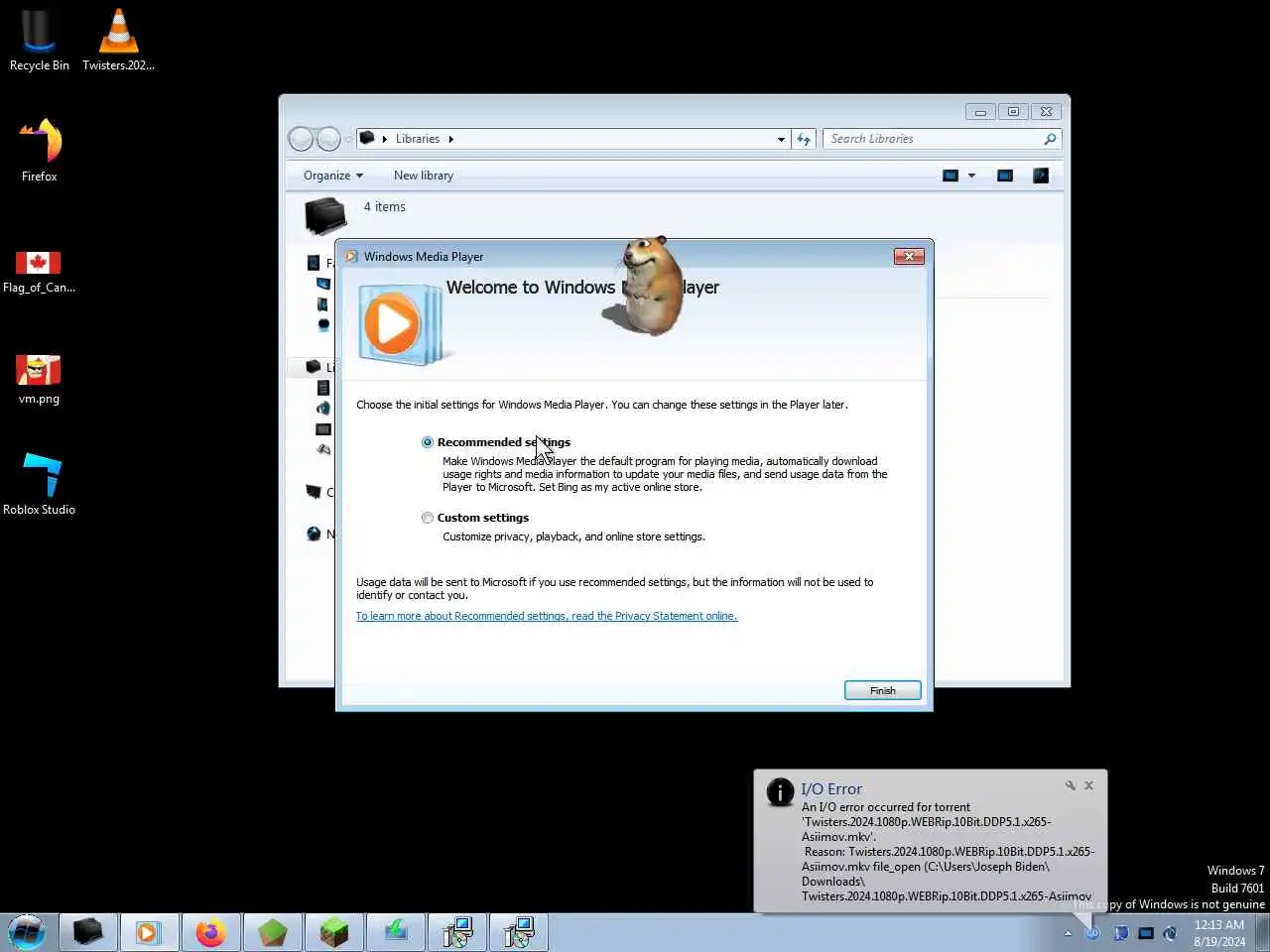This screenshot has width=1270, height=952.
Task: Click the Windows Media Player logo image
Action: 401,324
